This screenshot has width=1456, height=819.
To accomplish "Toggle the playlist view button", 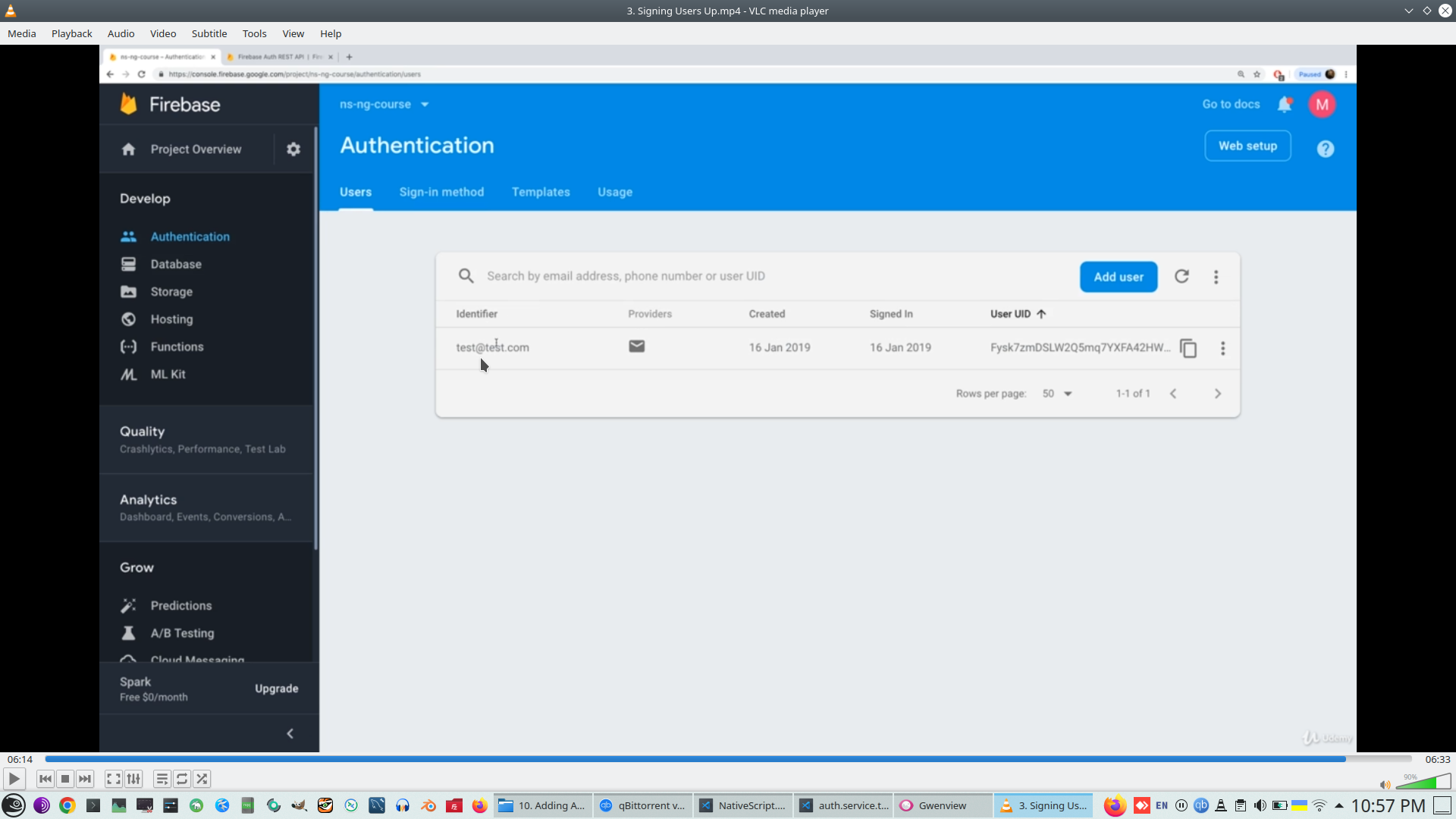I will (162, 779).
